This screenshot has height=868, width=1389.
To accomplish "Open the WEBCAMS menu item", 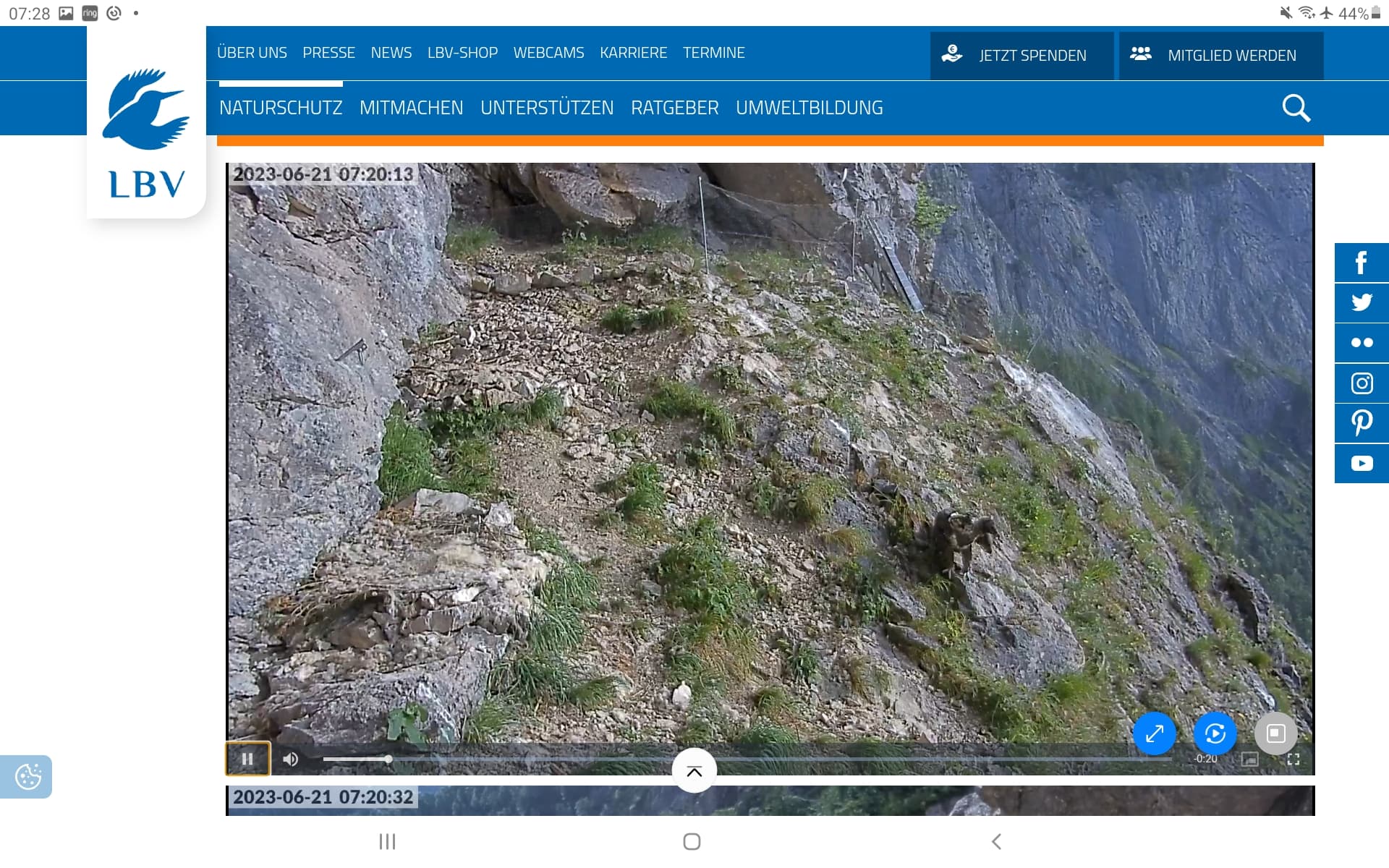I will (548, 53).
